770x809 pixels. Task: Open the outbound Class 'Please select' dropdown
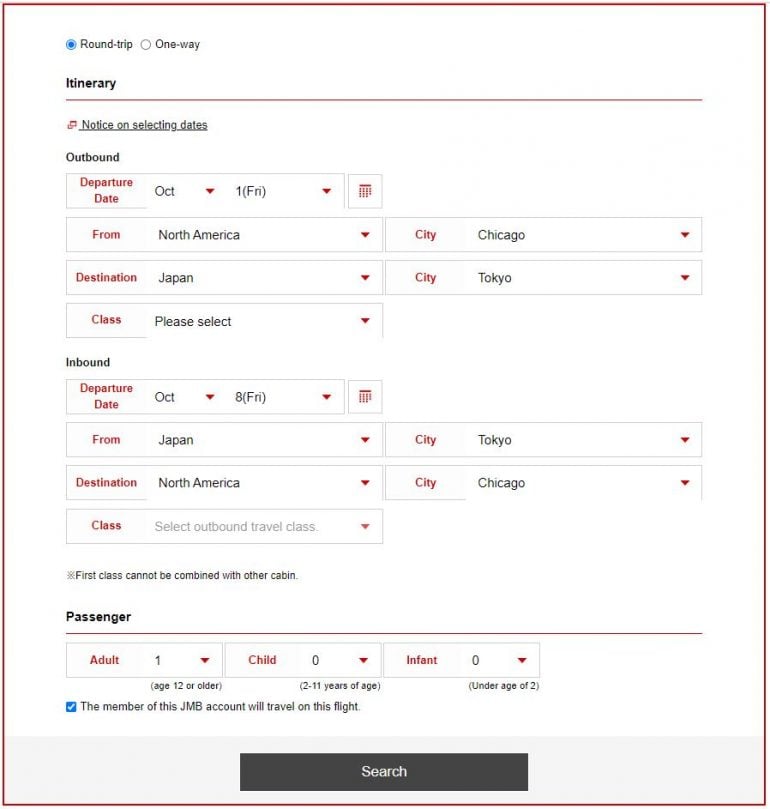pos(264,321)
